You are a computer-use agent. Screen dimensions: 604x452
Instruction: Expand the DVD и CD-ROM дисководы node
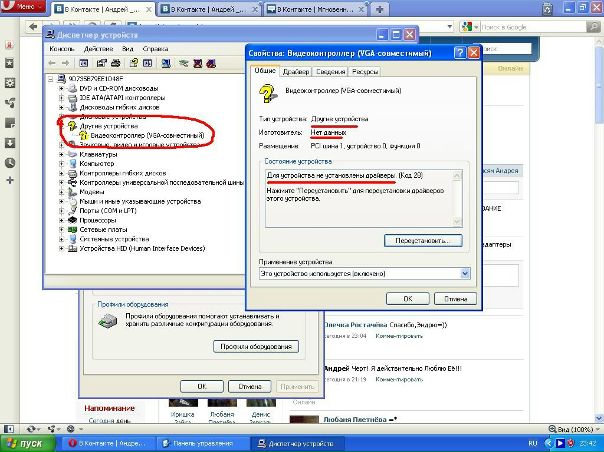(62, 88)
